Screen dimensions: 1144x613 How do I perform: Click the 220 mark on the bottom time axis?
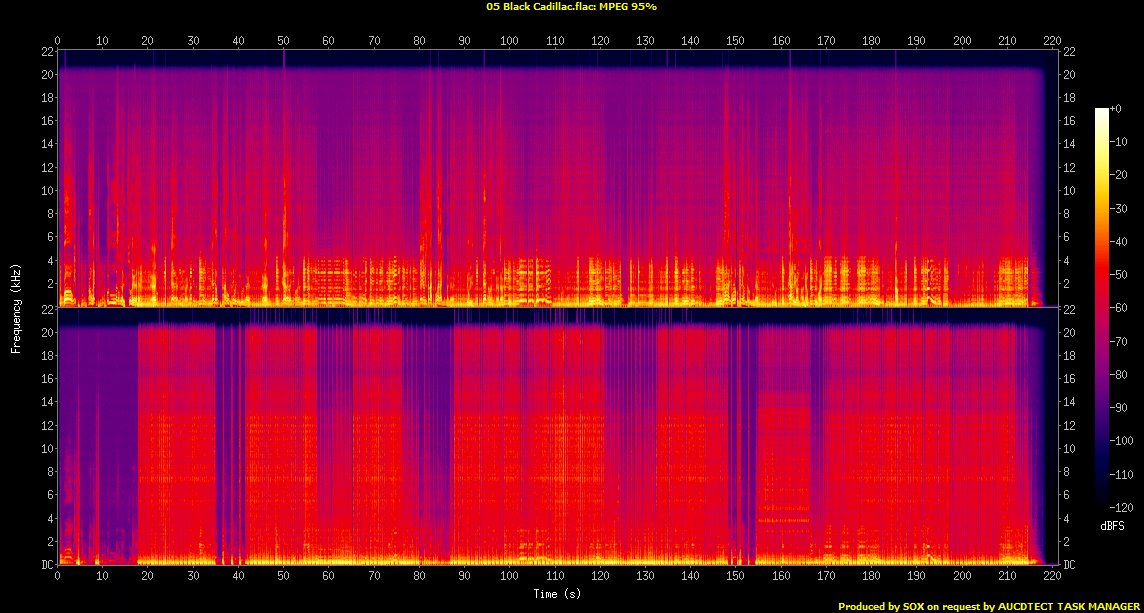pos(1051,577)
